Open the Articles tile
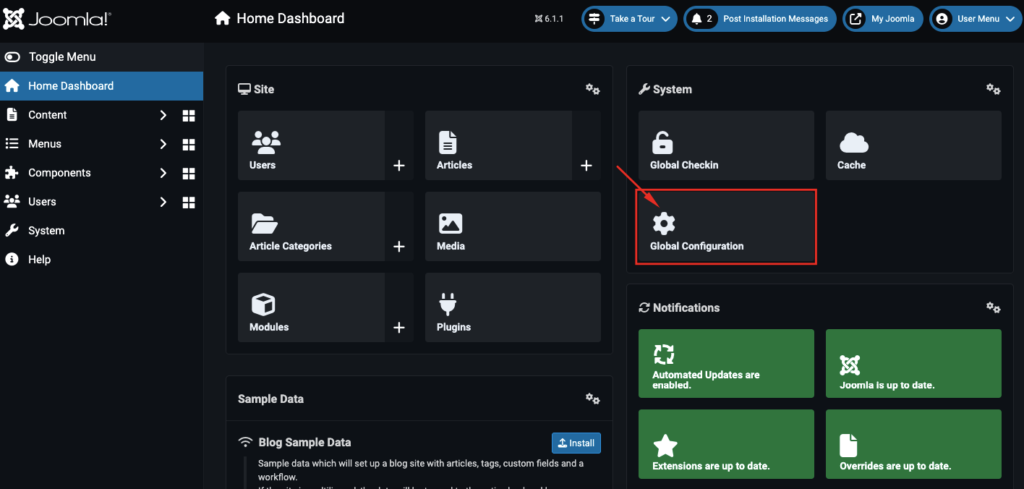 [x=499, y=146]
